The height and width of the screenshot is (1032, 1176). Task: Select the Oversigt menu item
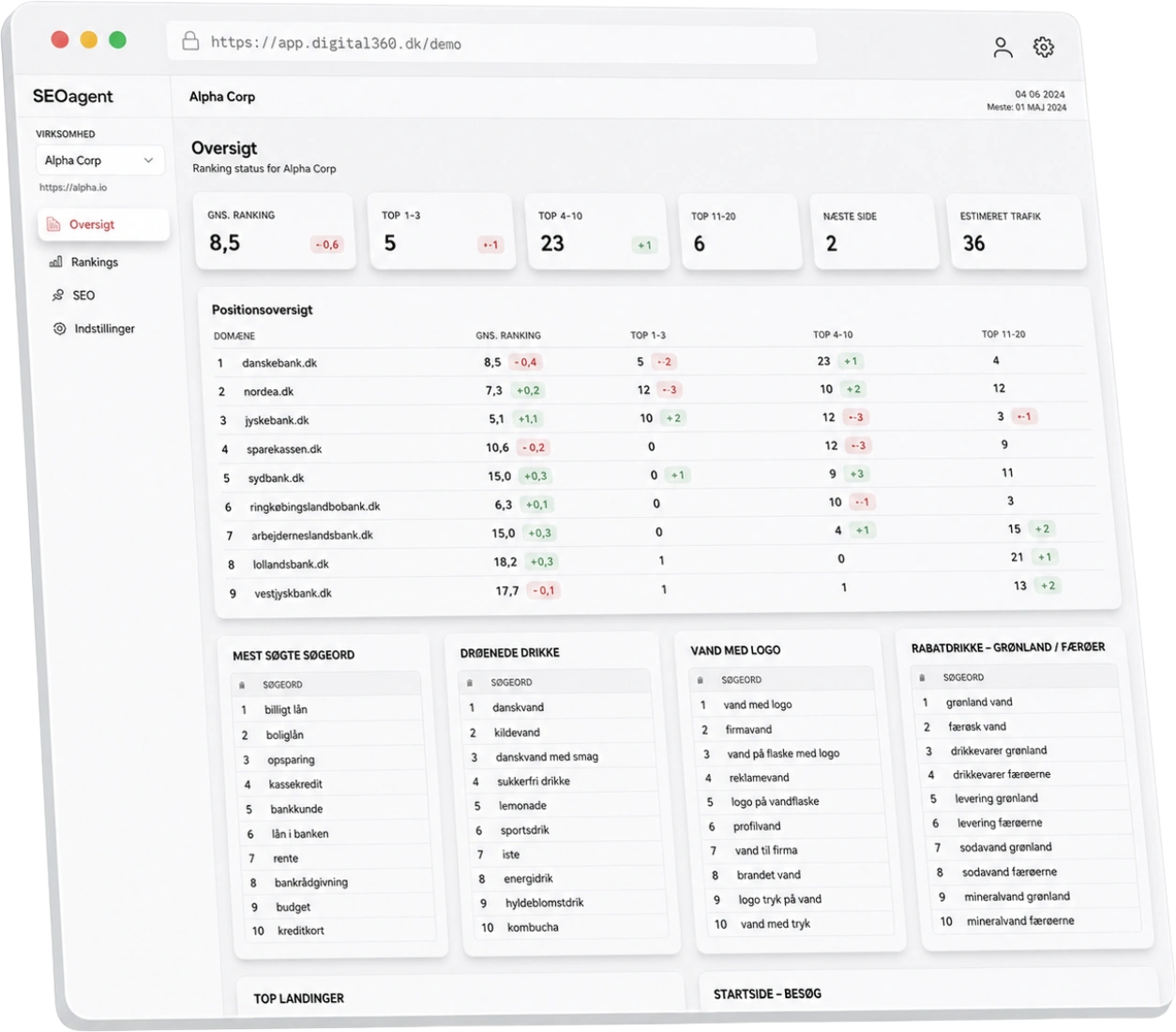tap(104, 224)
